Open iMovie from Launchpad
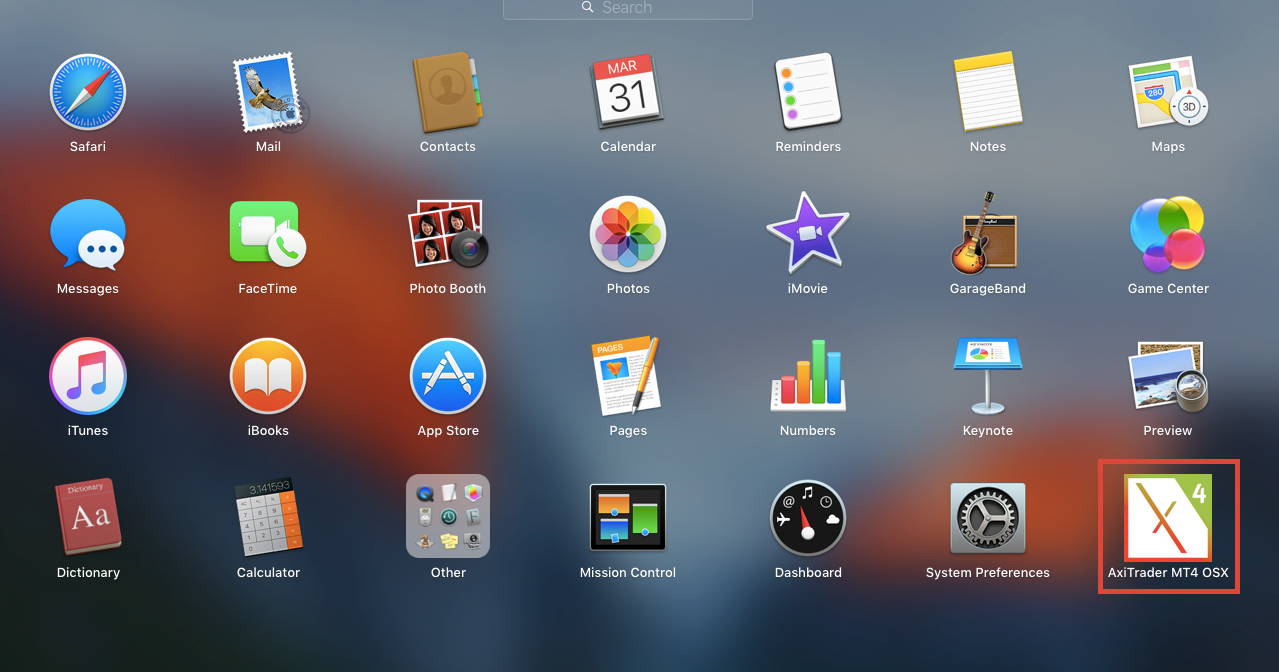This screenshot has width=1279, height=672. coord(807,235)
